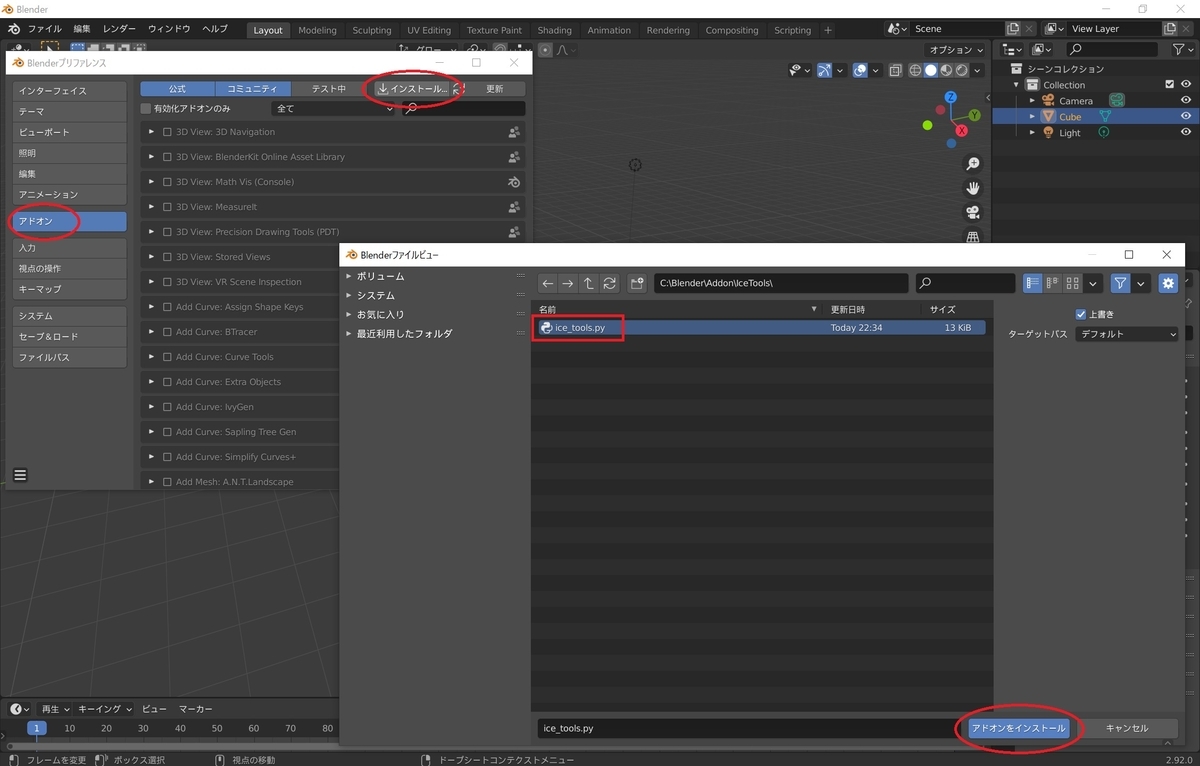Click the back arrow in file view
The width and height of the screenshot is (1200, 766).
tap(547, 284)
